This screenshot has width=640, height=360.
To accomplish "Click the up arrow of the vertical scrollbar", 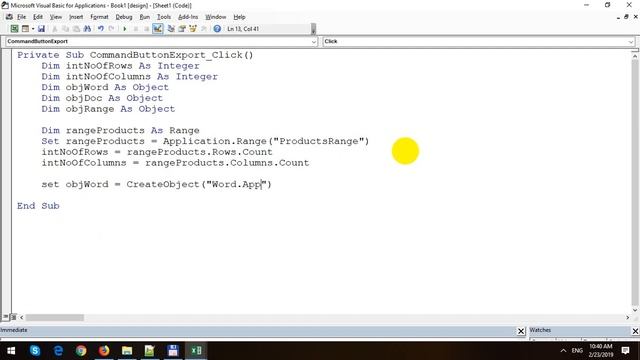I will [635, 56].
